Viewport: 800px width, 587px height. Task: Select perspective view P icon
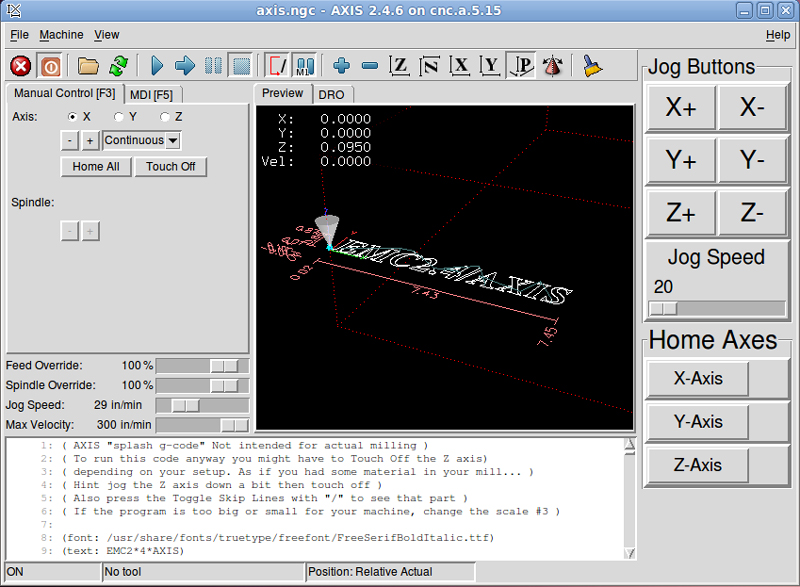click(521, 66)
